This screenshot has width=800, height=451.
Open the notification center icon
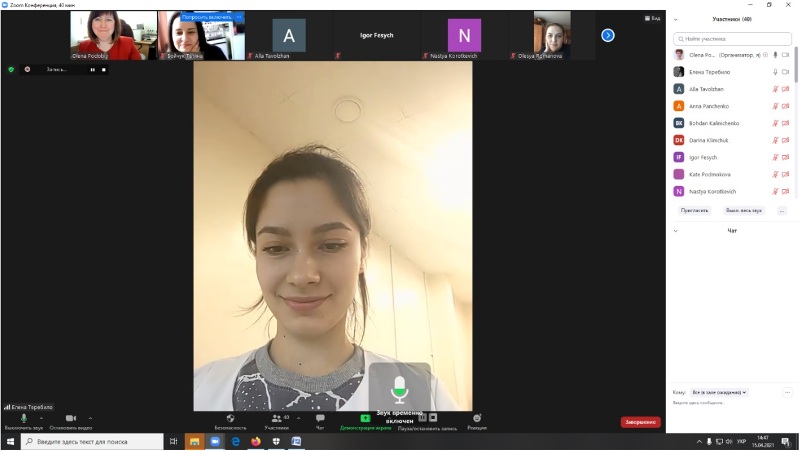click(786, 442)
